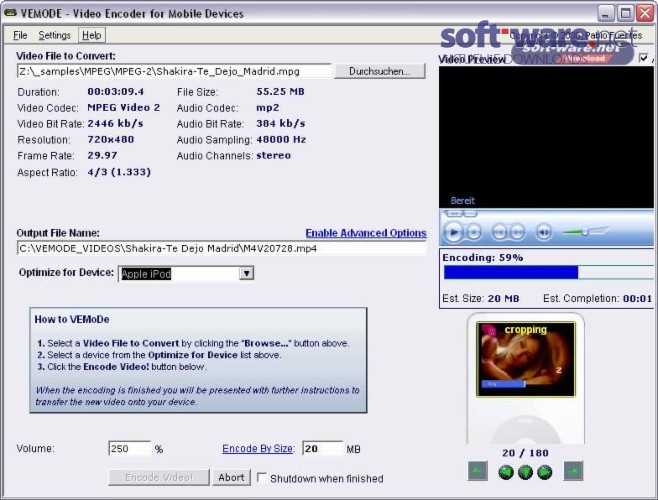Click the Play button in video preview

(453, 232)
